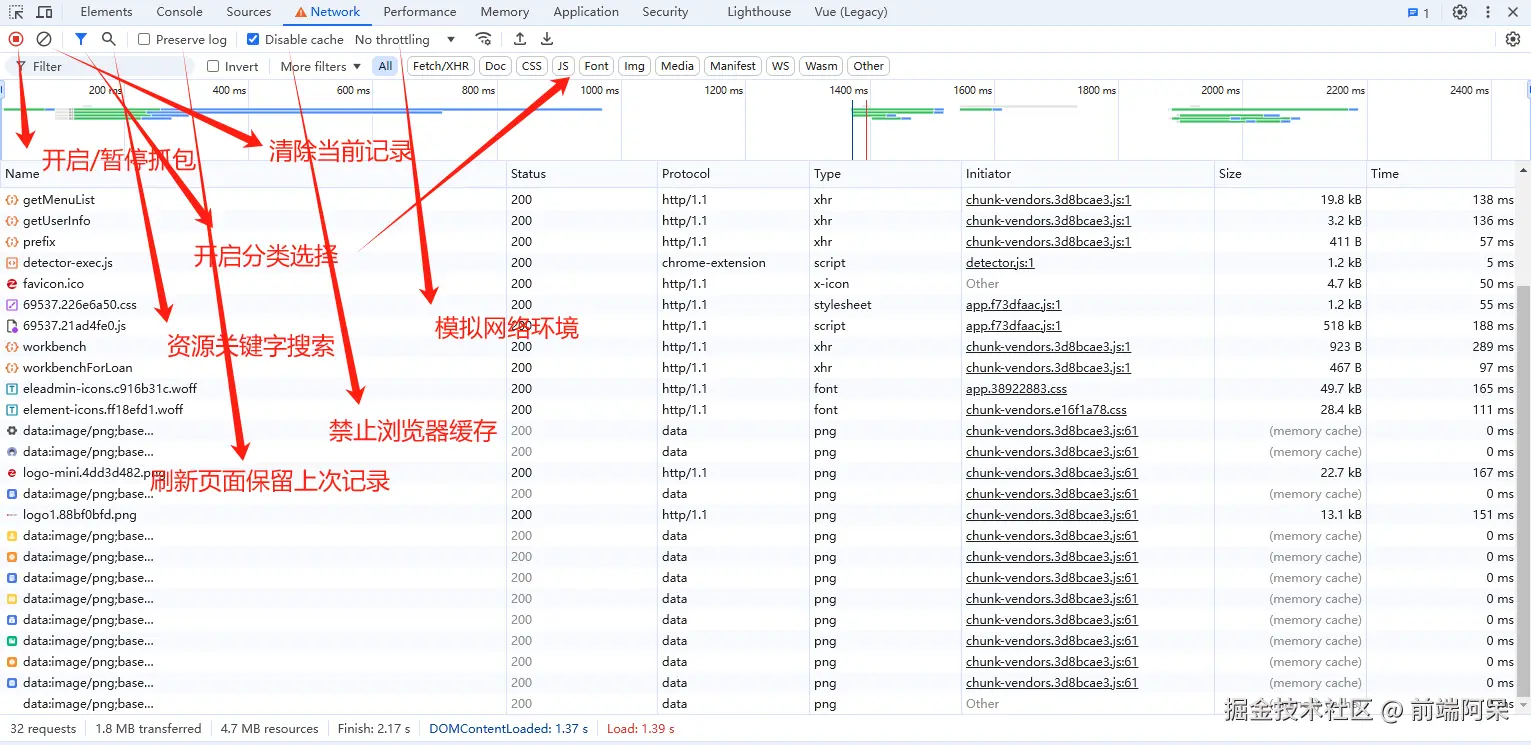This screenshot has height=745, width=1531.
Task: Click the 1000 ms overview timeline label
Action: tap(600, 90)
